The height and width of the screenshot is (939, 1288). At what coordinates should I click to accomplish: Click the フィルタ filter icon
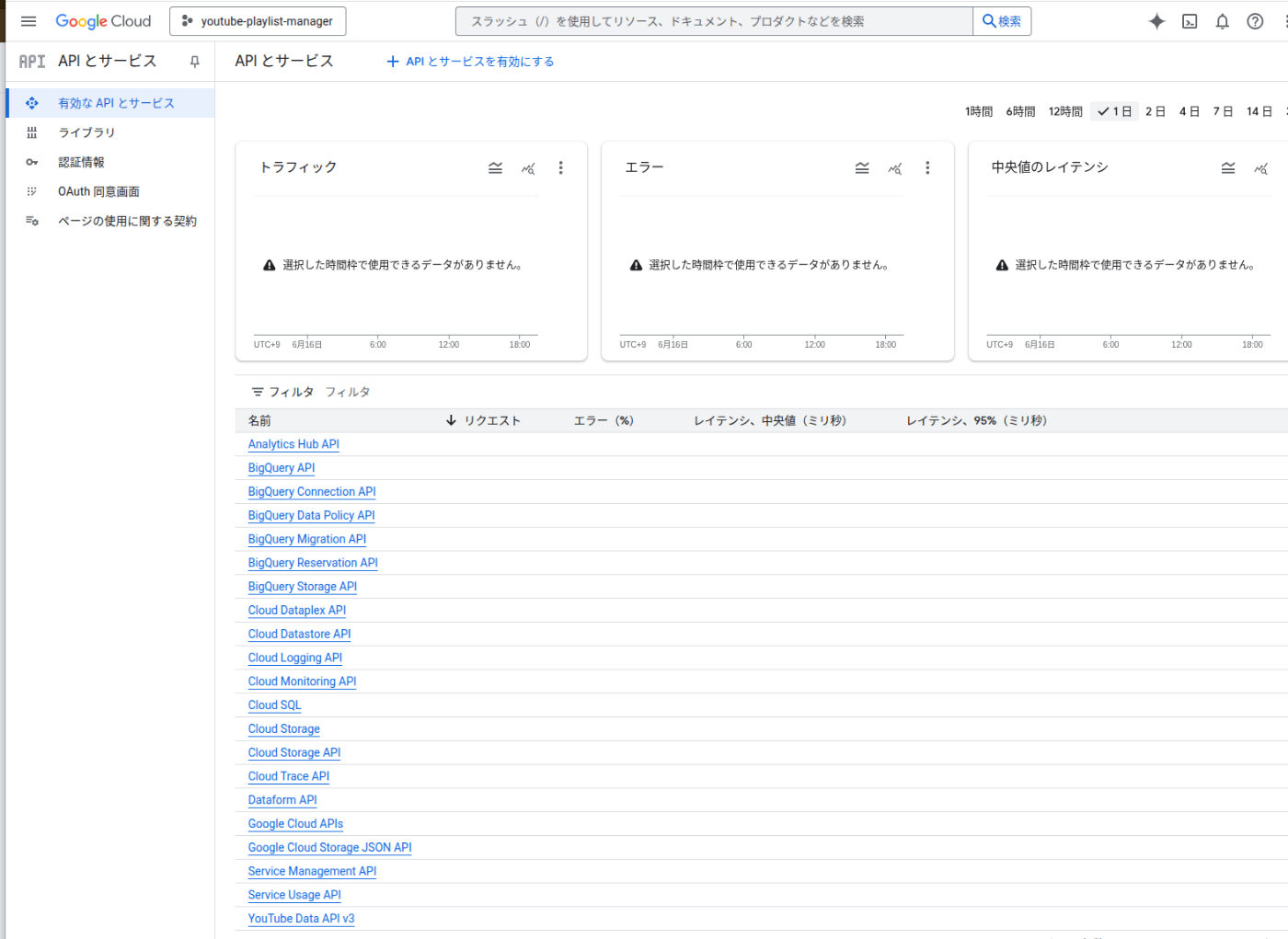pyautogui.click(x=258, y=392)
